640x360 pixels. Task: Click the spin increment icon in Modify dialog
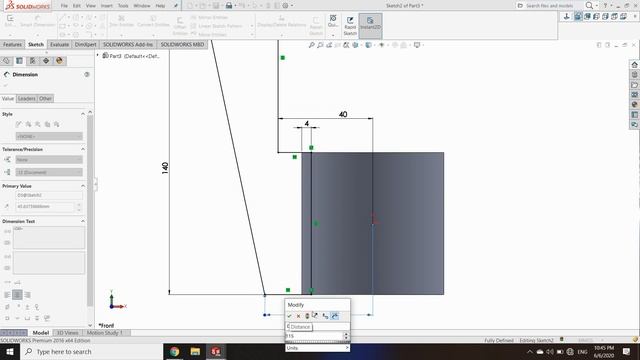(x=325, y=316)
